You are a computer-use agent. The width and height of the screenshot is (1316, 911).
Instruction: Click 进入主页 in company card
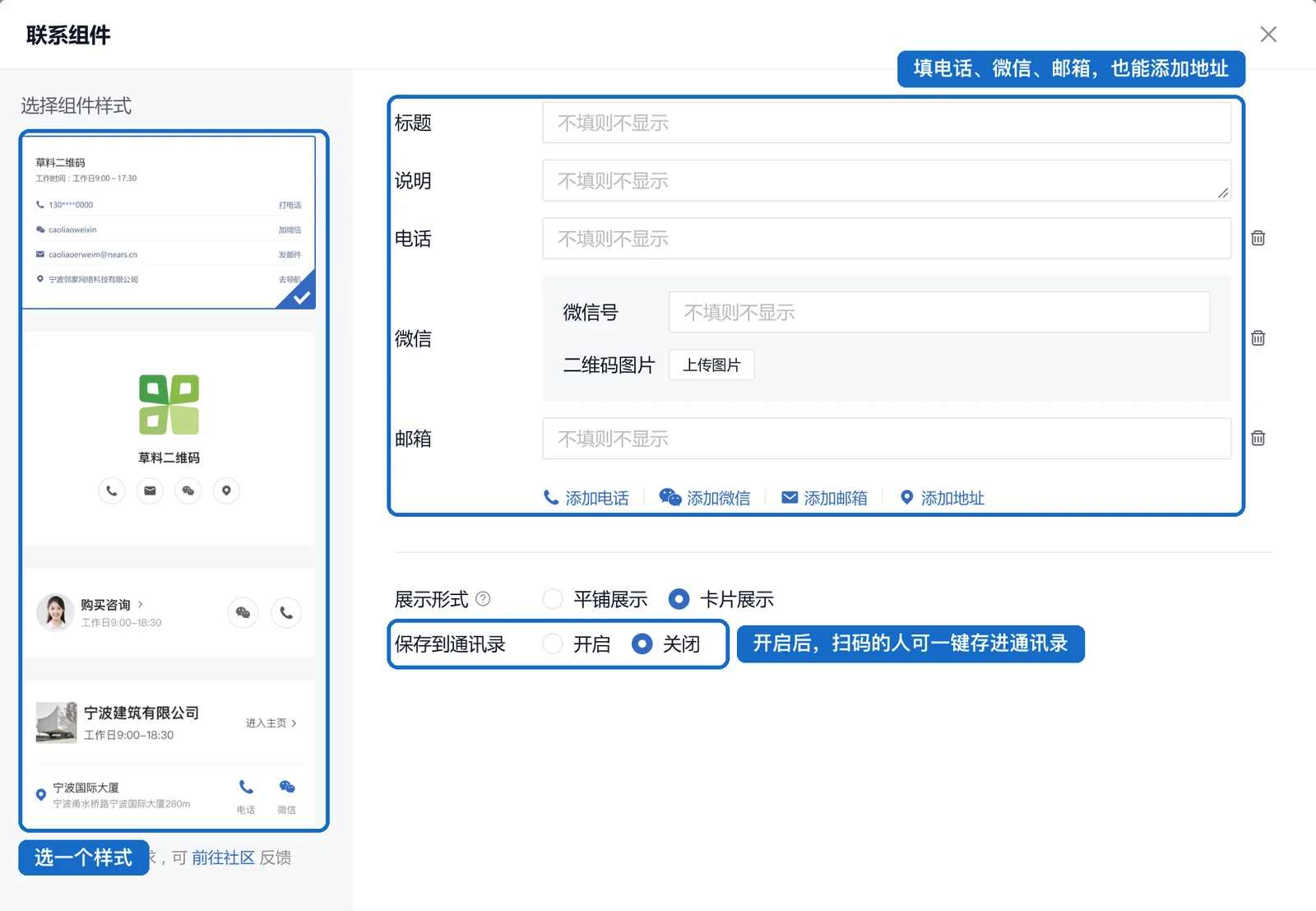[271, 723]
